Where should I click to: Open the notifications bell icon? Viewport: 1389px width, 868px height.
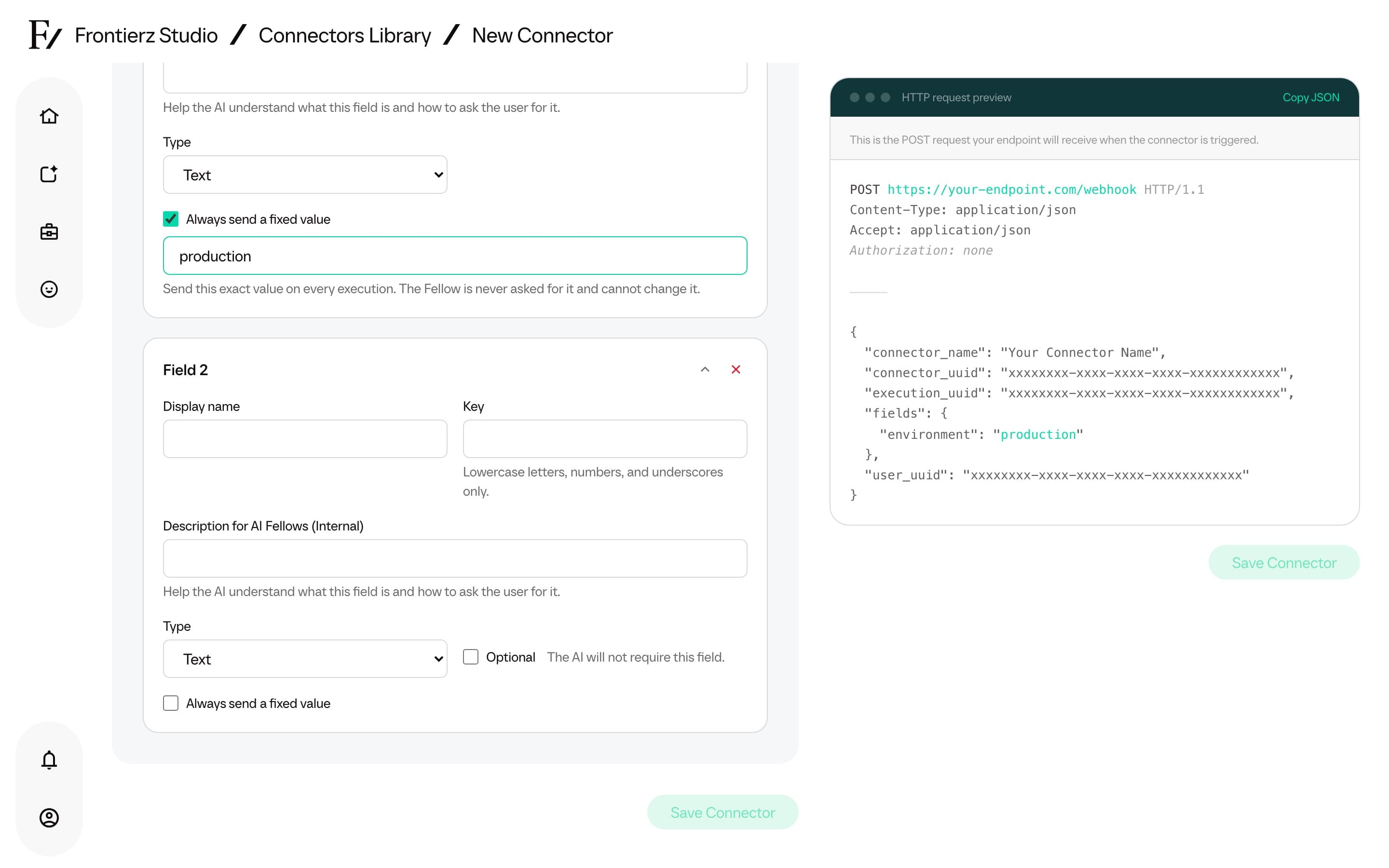pyautogui.click(x=49, y=760)
